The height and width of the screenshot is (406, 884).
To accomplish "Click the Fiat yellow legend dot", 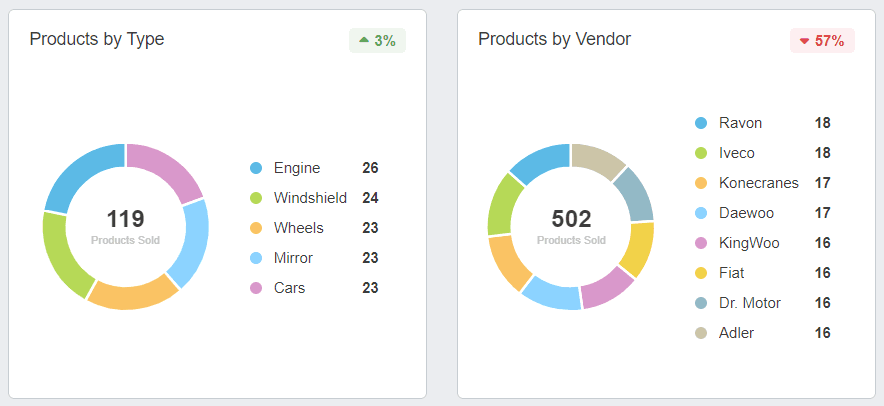I will pyautogui.click(x=701, y=273).
